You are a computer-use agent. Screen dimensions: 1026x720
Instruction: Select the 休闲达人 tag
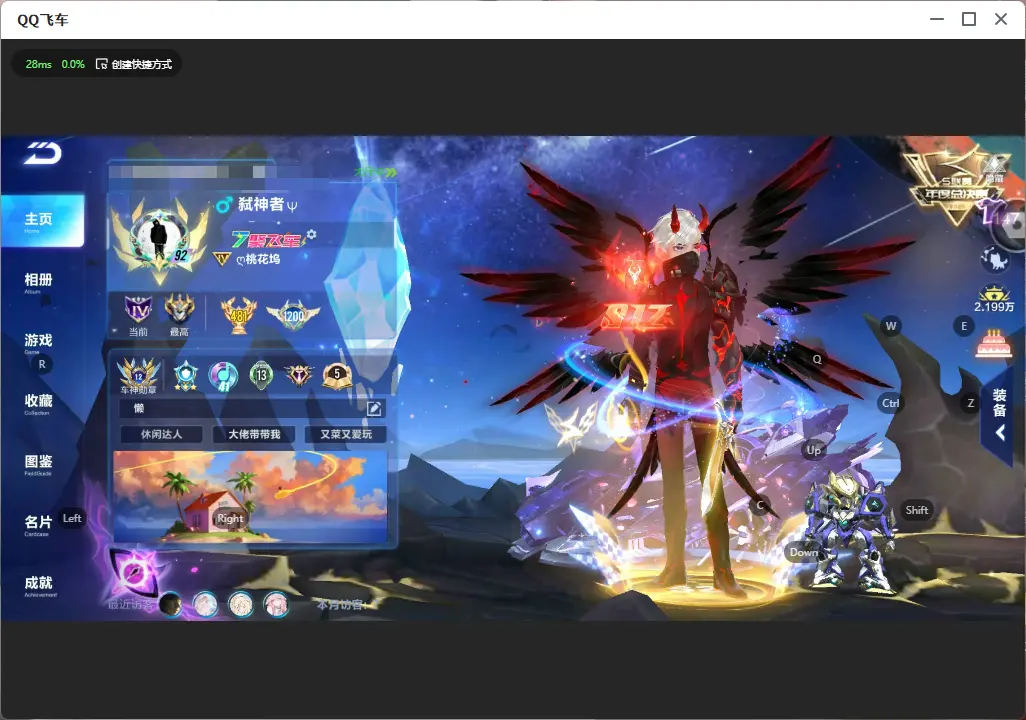tap(162, 435)
